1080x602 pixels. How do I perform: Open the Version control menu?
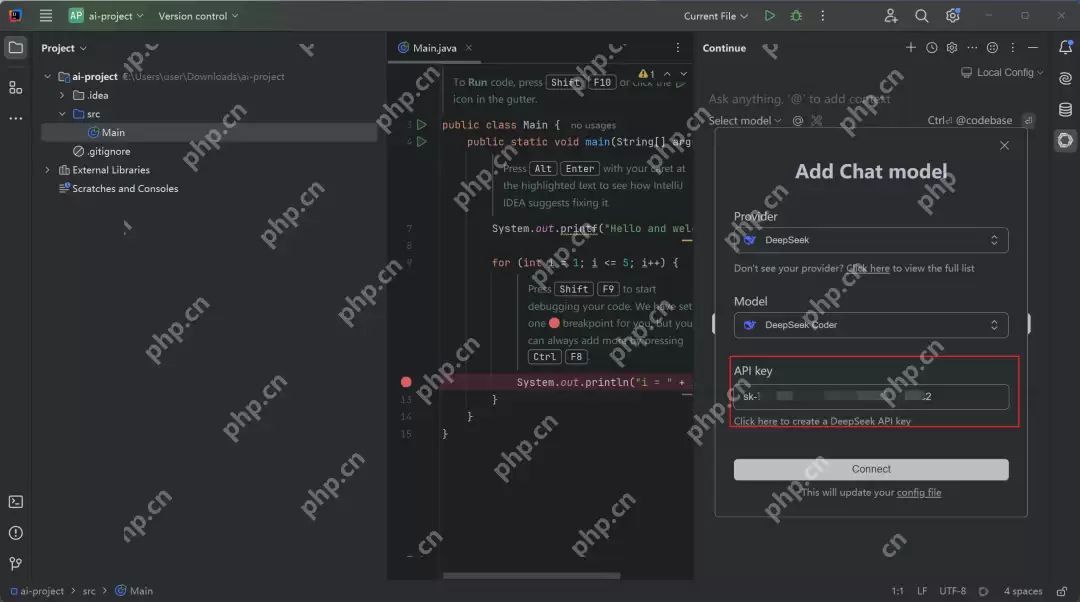click(198, 16)
